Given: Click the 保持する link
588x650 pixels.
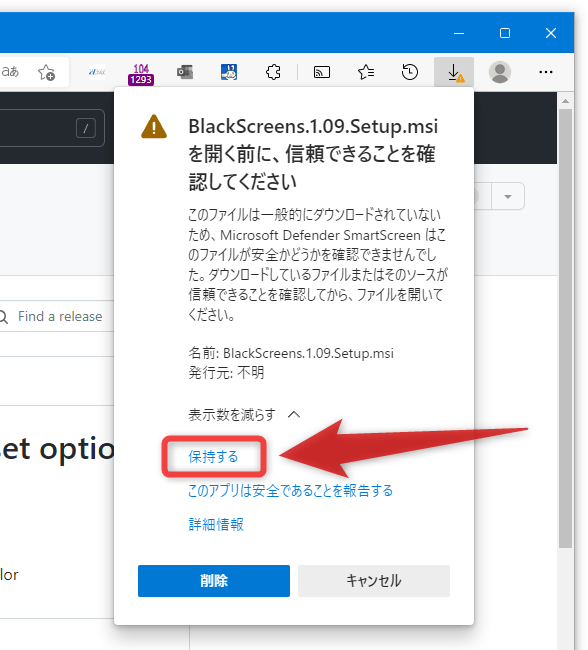Looking at the screenshot, I should pyautogui.click(x=213, y=456).
